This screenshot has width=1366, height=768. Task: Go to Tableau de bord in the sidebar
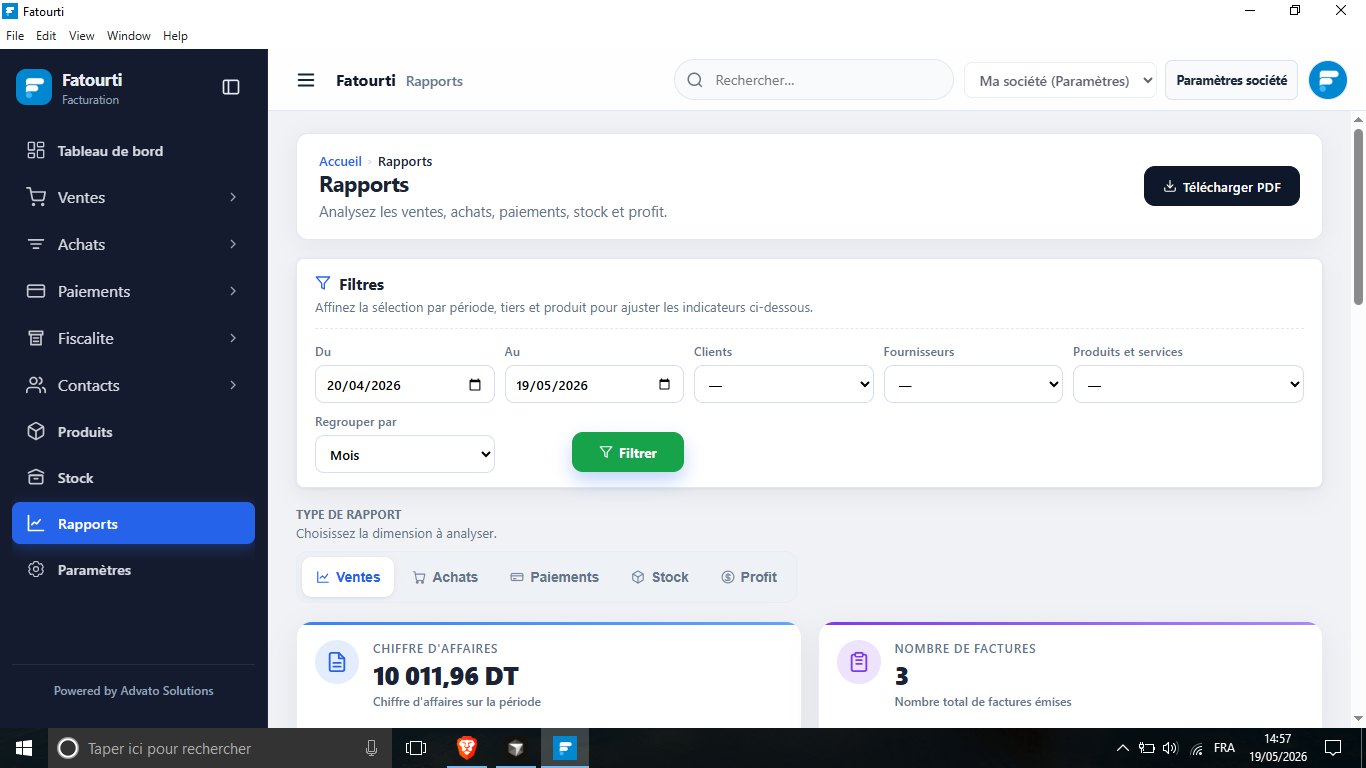tap(133, 150)
